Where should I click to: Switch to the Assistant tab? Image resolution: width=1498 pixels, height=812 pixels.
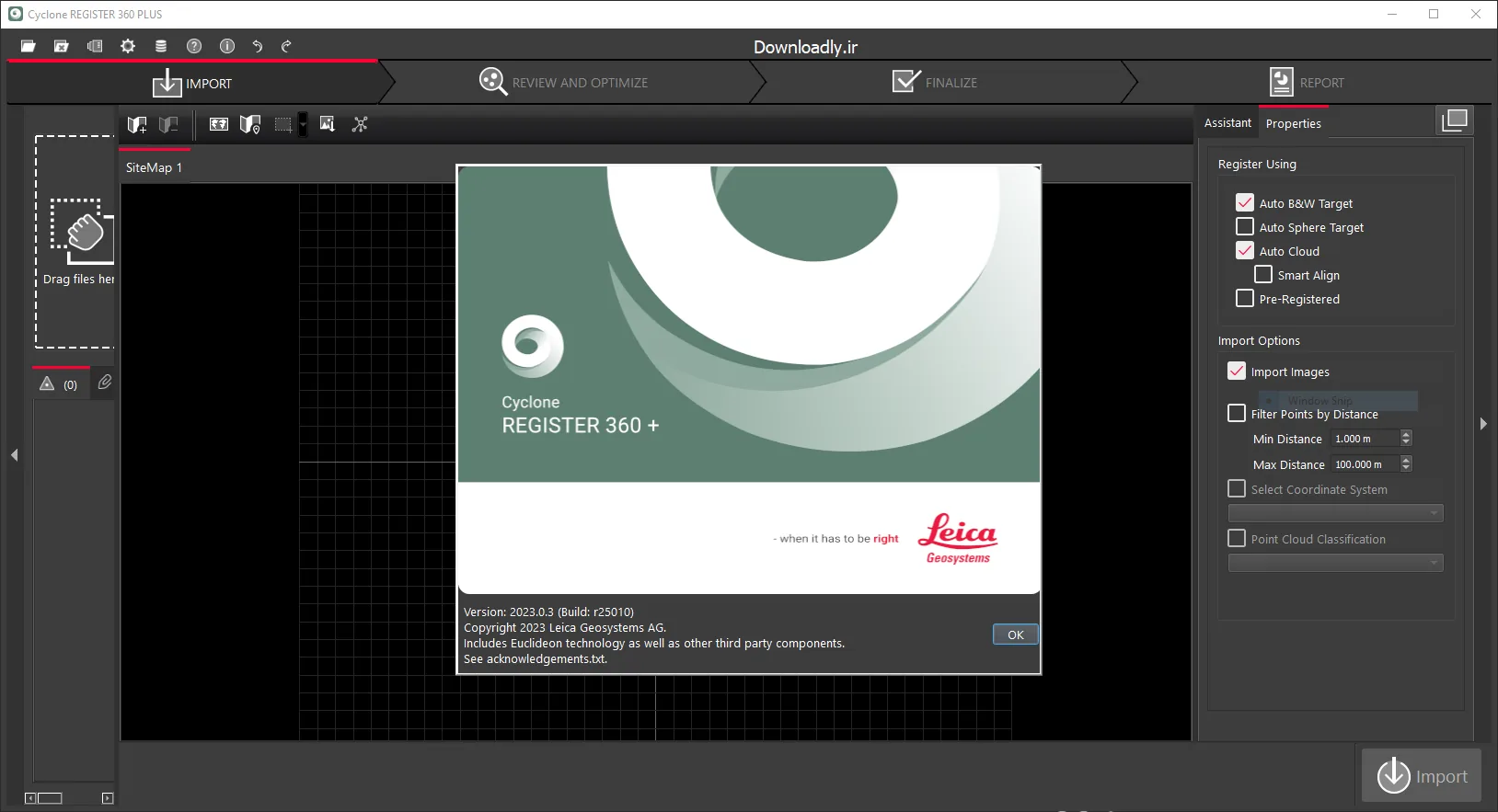tap(1227, 123)
